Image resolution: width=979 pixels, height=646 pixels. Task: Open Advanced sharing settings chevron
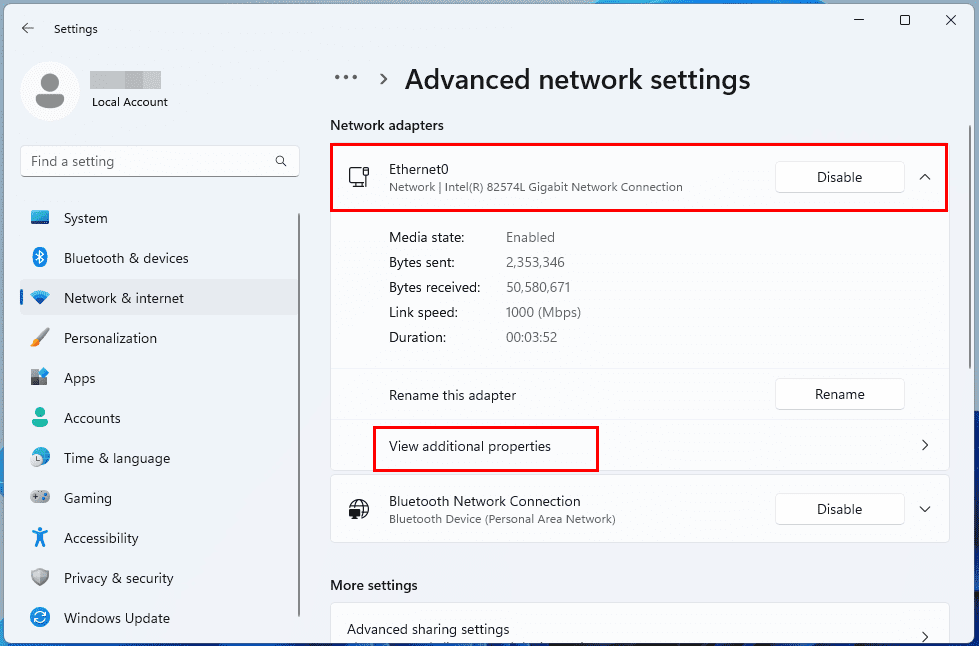click(925, 635)
